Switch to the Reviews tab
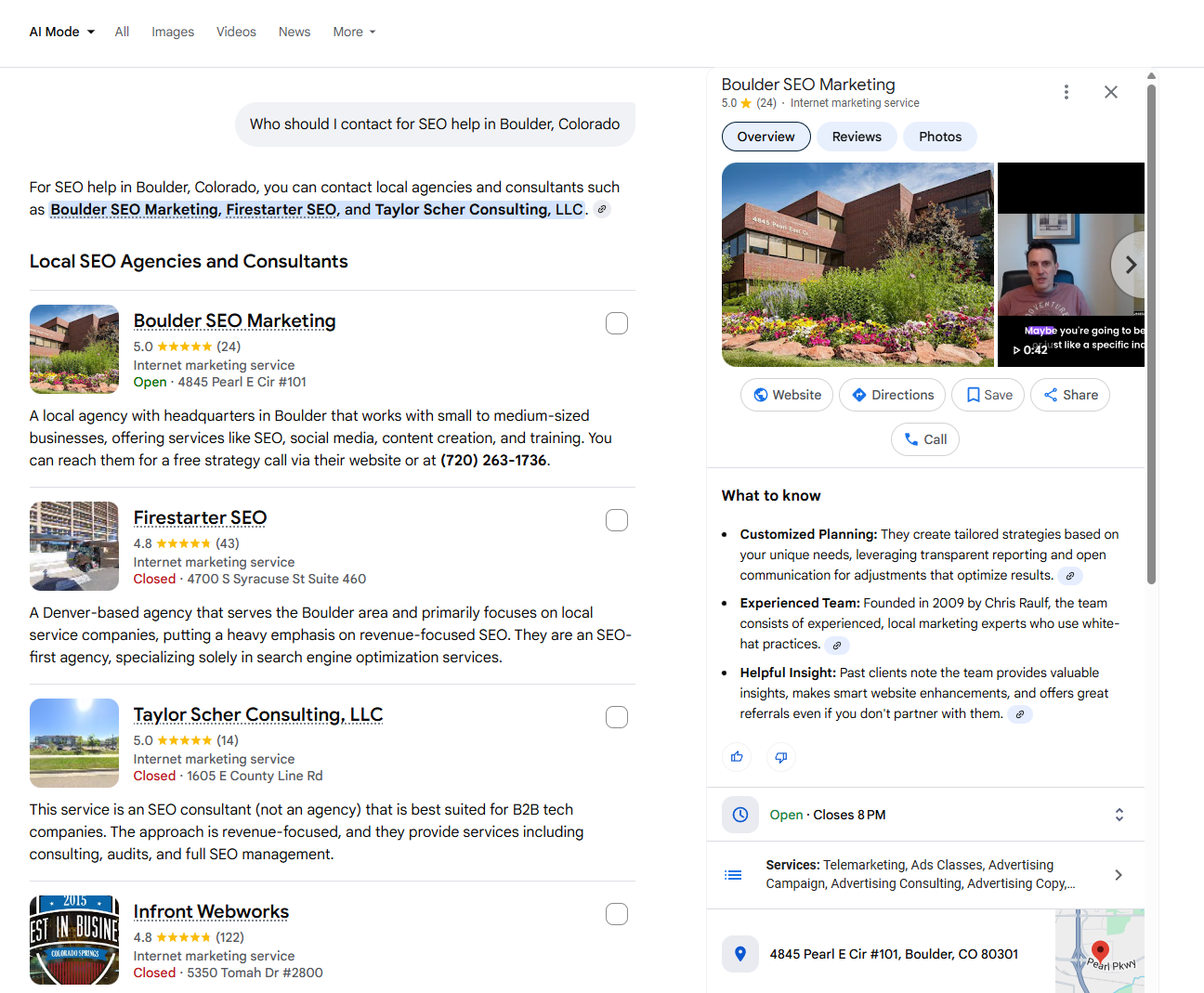Image resolution: width=1204 pixels, height=993 pixels. (856, 136)
